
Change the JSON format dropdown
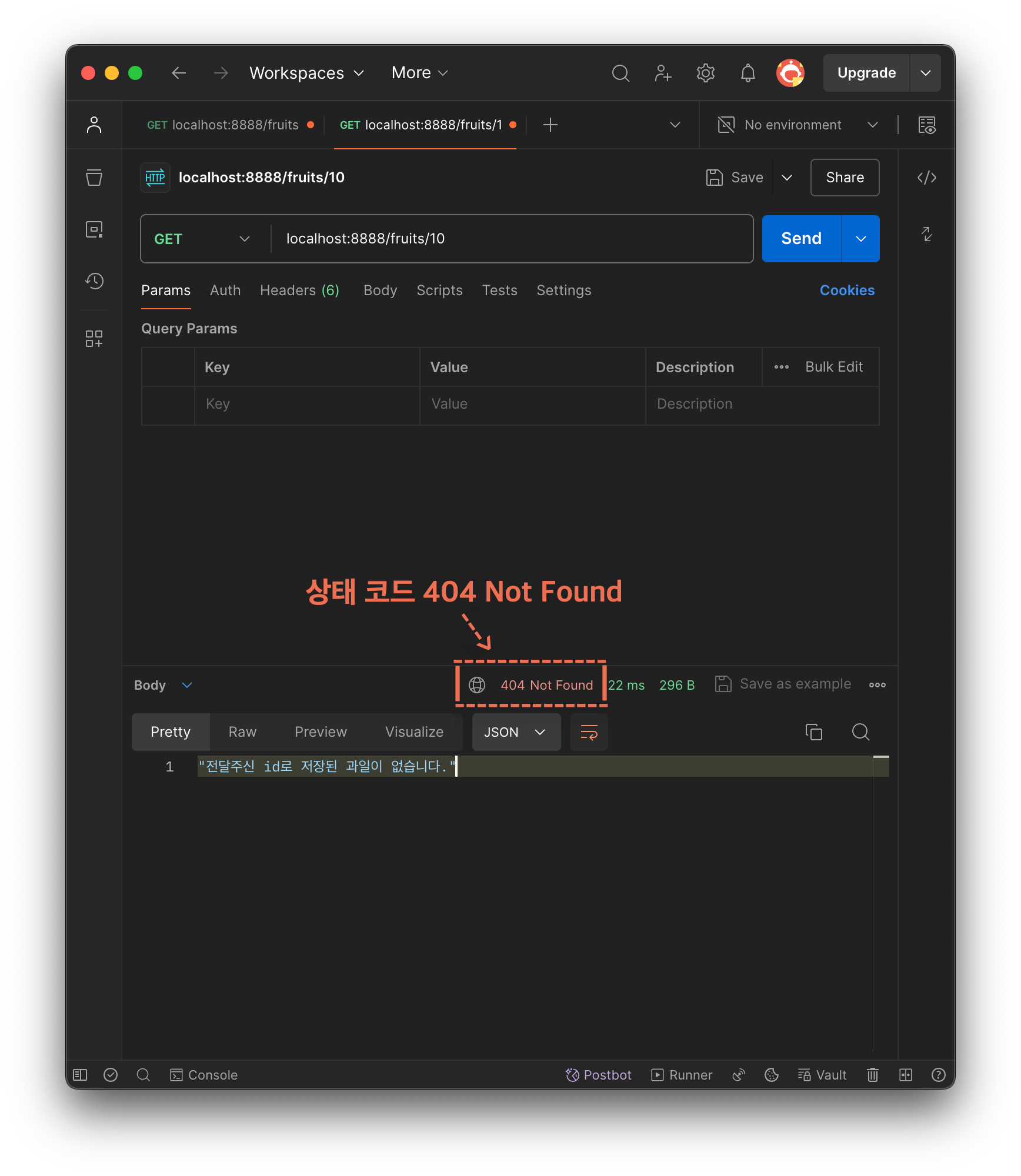(x=516, y=732)
